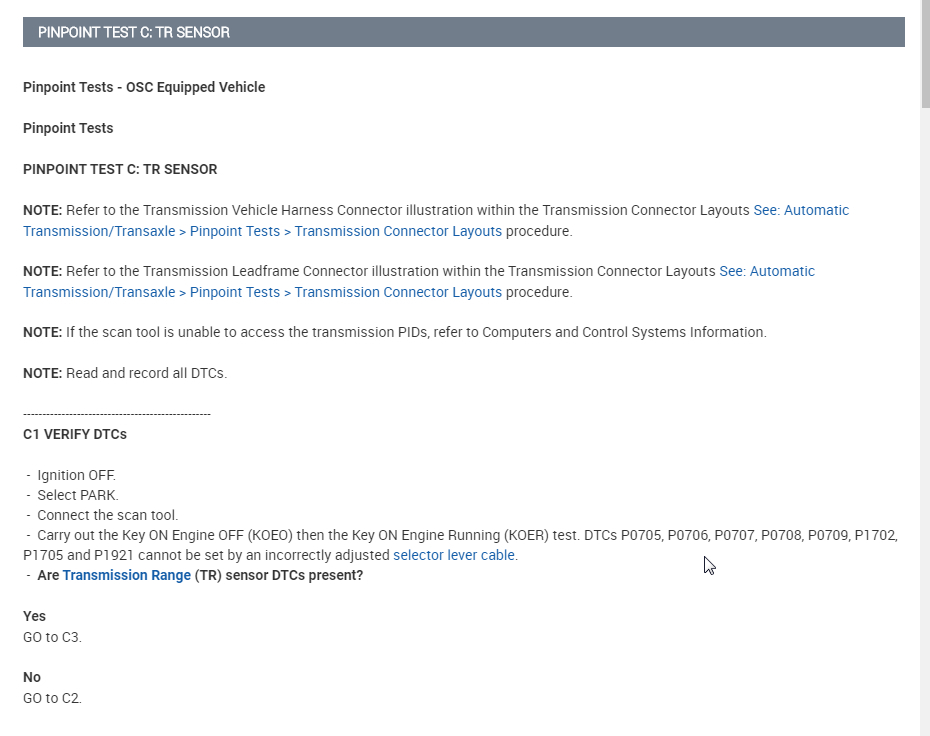Screen dimensions: 930x736
Task: Click the "Select PARK." step text
Action: [x=78, y=495]
